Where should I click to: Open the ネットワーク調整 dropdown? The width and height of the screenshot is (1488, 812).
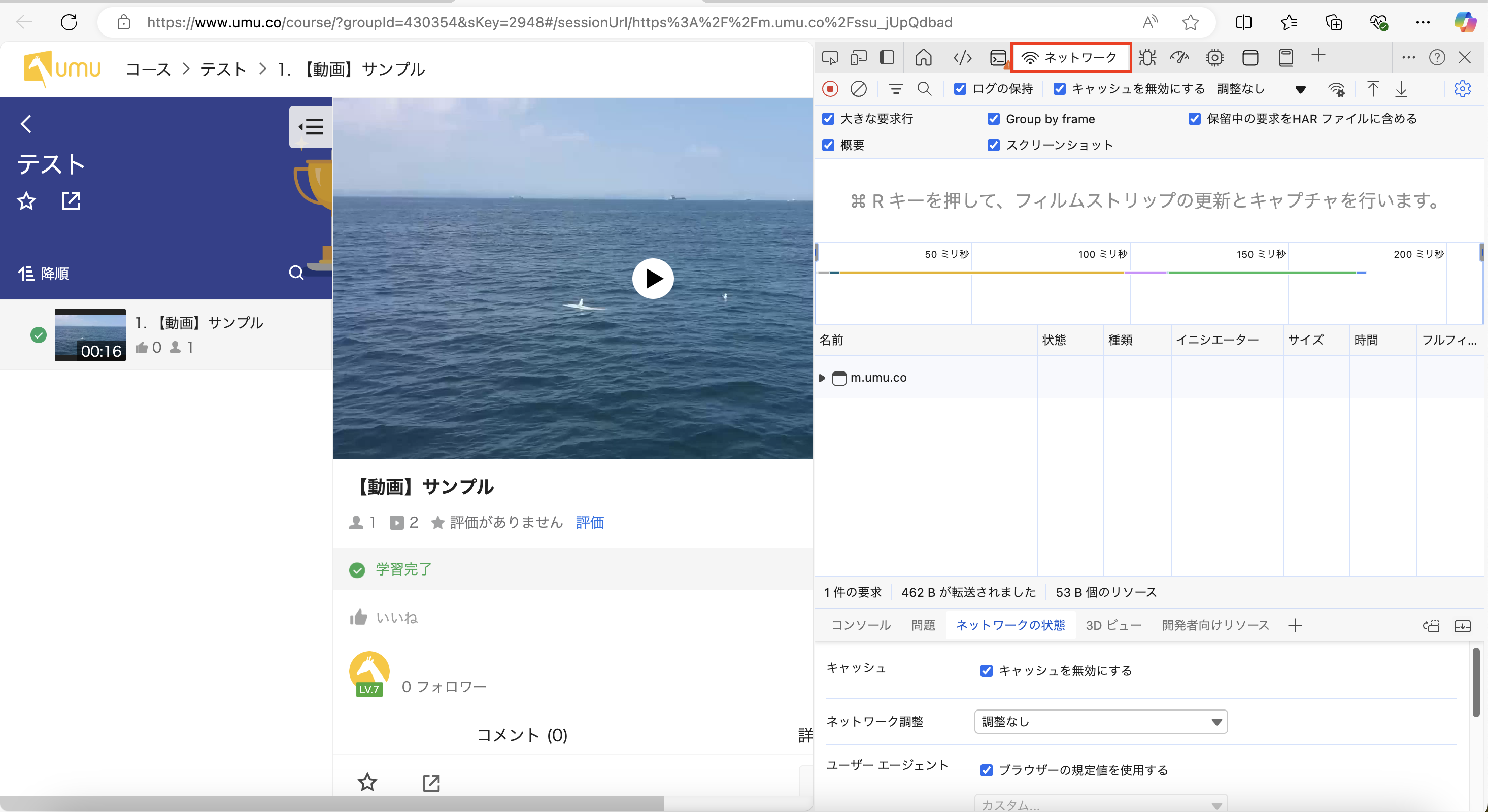coord(1100,721)
